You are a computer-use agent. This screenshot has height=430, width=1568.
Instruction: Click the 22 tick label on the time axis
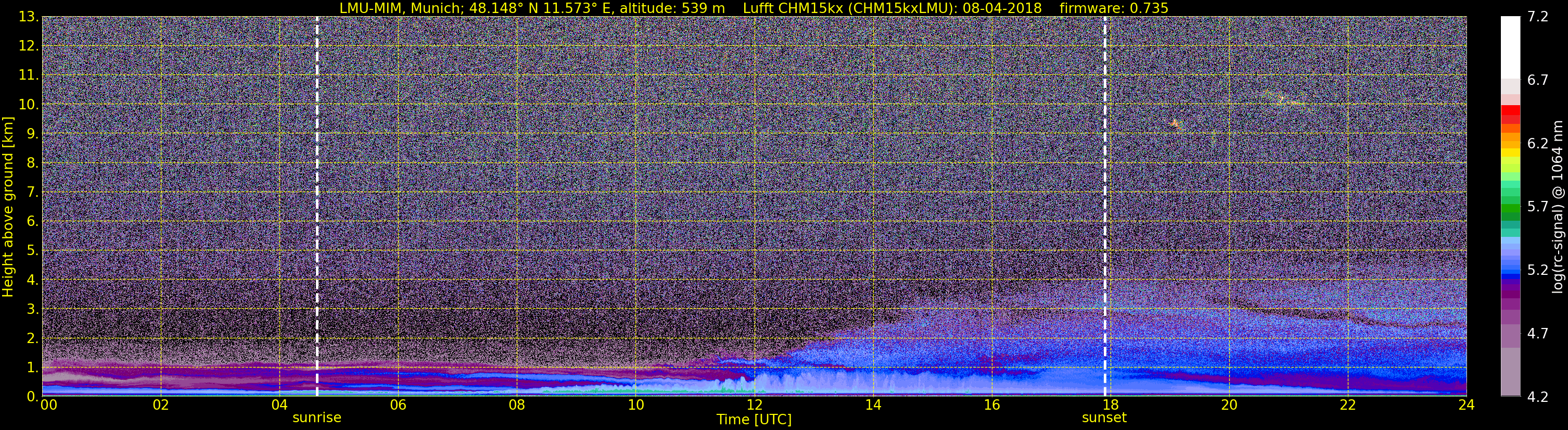tap(1348, 405)
